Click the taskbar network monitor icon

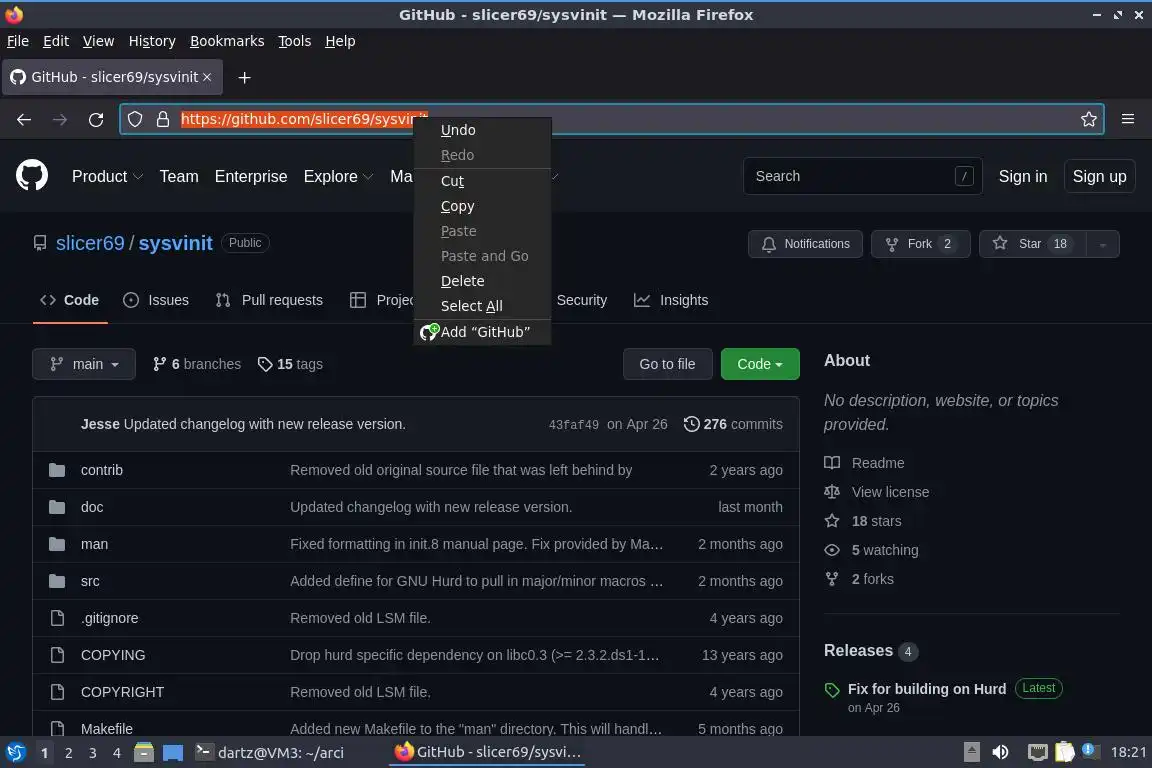[1037, 753]
